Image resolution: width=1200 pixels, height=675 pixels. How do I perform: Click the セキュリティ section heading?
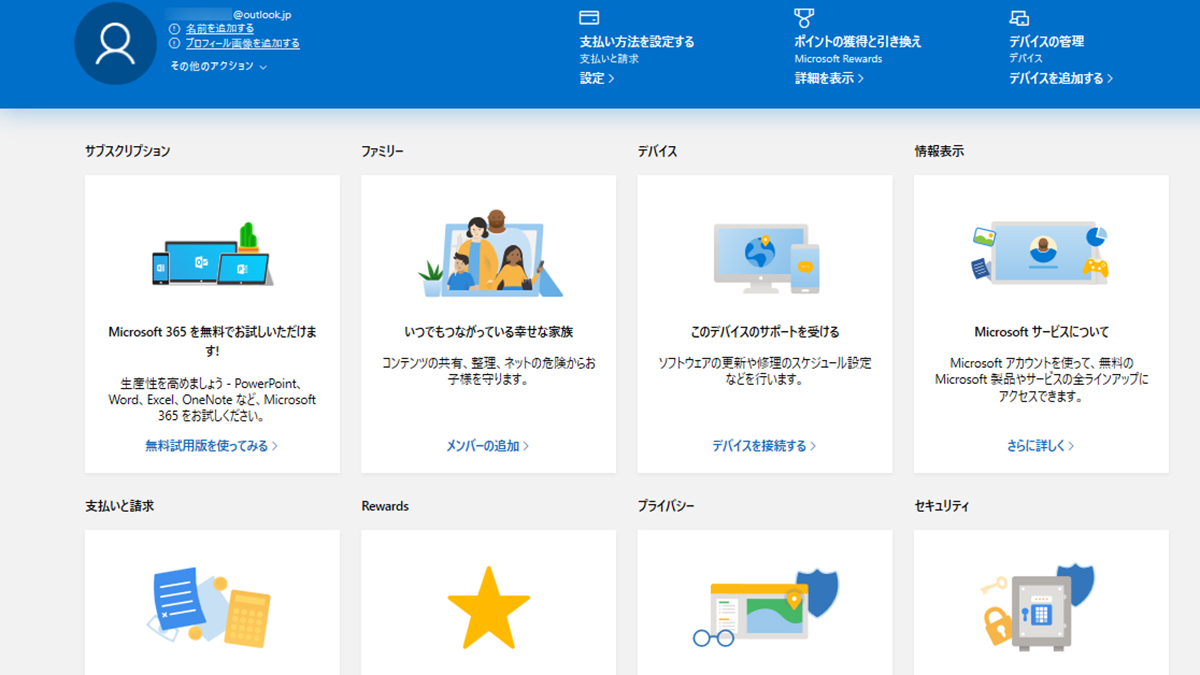(x=942, y=506)
